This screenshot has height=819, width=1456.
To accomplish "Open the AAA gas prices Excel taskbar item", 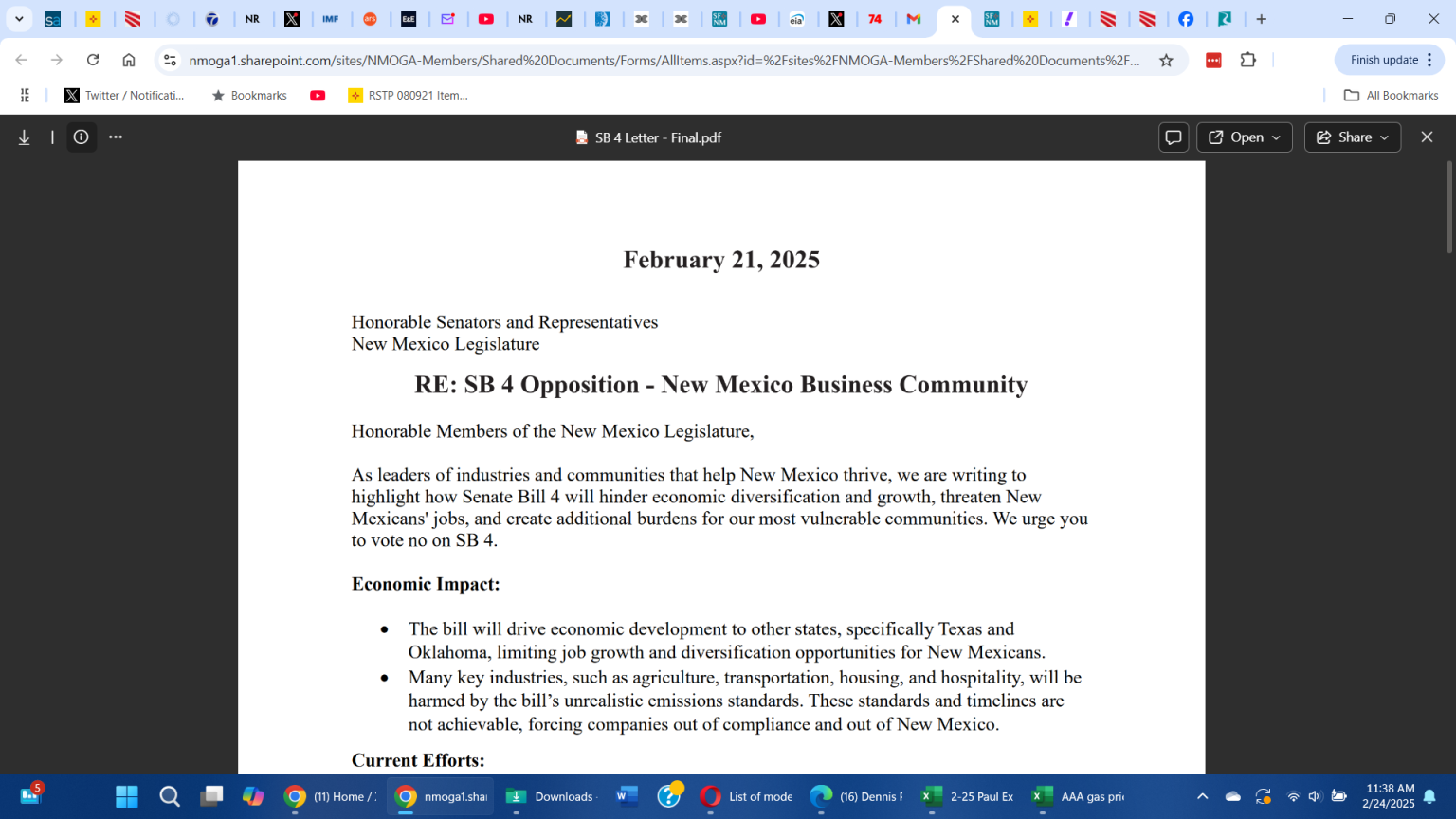I will (x=1080, y=797).
